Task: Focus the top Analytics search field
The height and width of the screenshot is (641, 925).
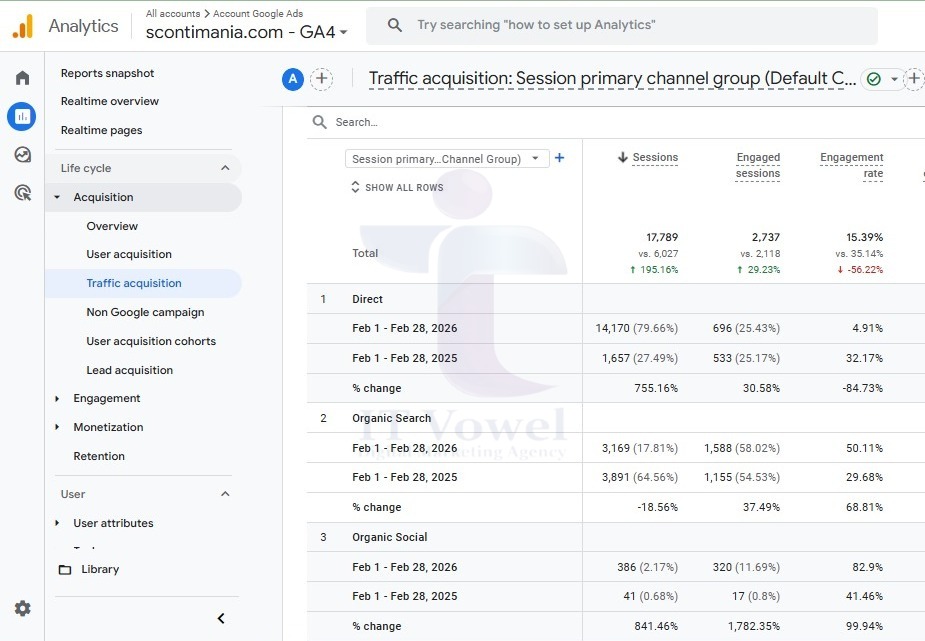Action: [622, 25]
